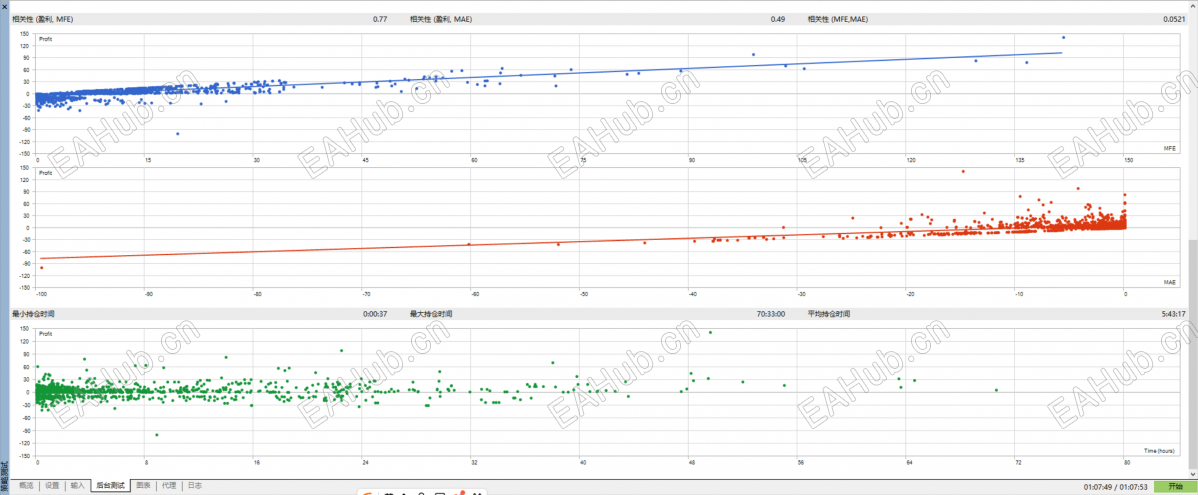Viewport: 1198px width, 495px height.
Task: Click the green 开始 button
Action: pos(1174,487)
